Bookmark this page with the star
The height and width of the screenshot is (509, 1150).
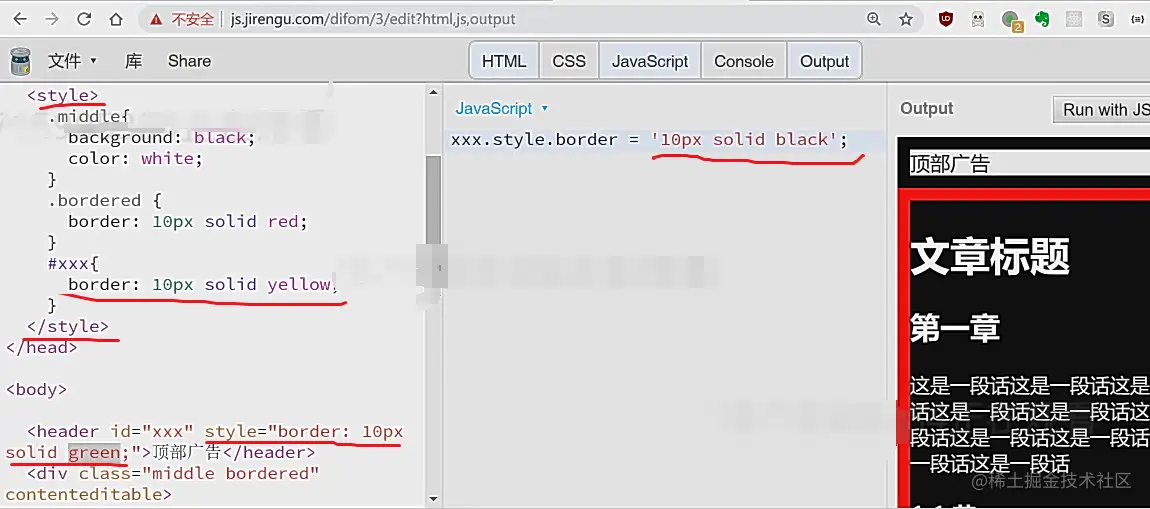(x=906, y=19)
